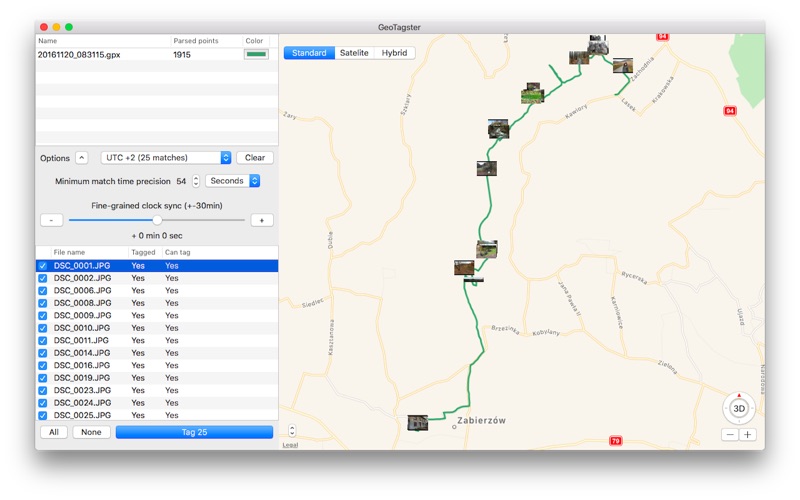Click the minus clock sync button
The image size is (800, 500).
coord(52,220)
